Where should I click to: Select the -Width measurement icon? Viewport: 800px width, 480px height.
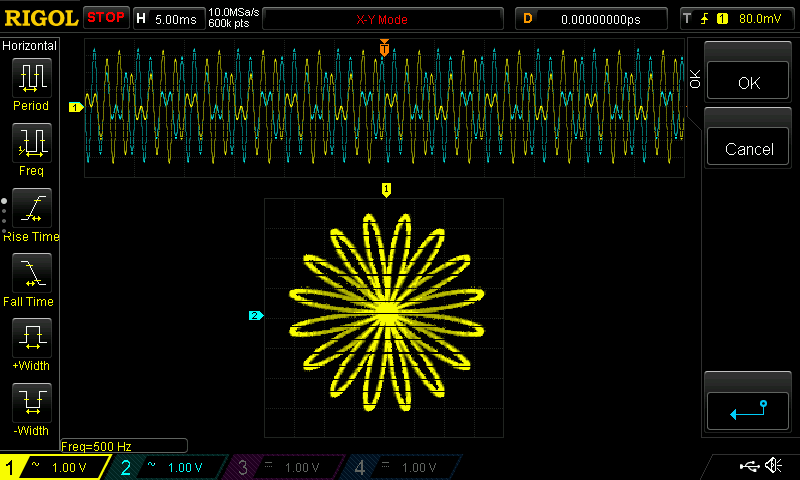click(x=31, y=403)
